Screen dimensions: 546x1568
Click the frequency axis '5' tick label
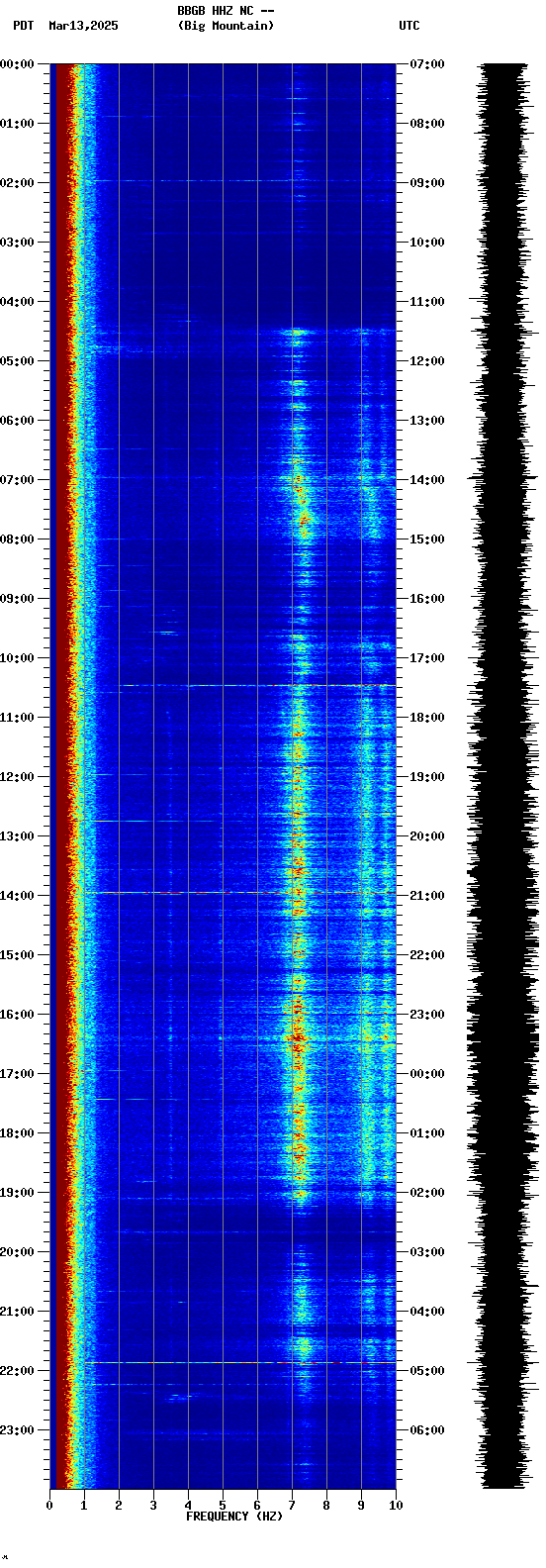tap(223, 1506)
